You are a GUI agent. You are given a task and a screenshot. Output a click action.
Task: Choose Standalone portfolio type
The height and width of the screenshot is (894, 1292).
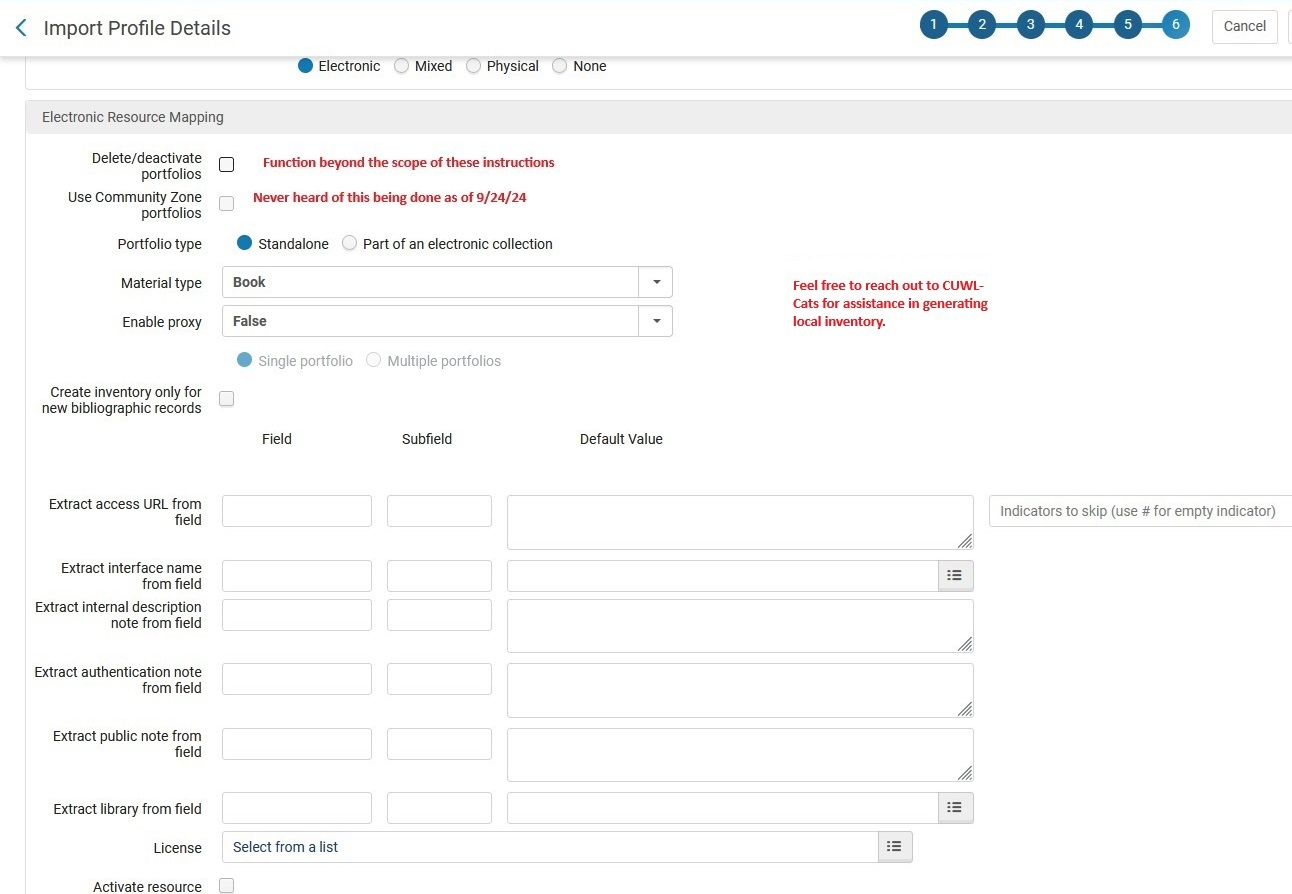(244, 243)
